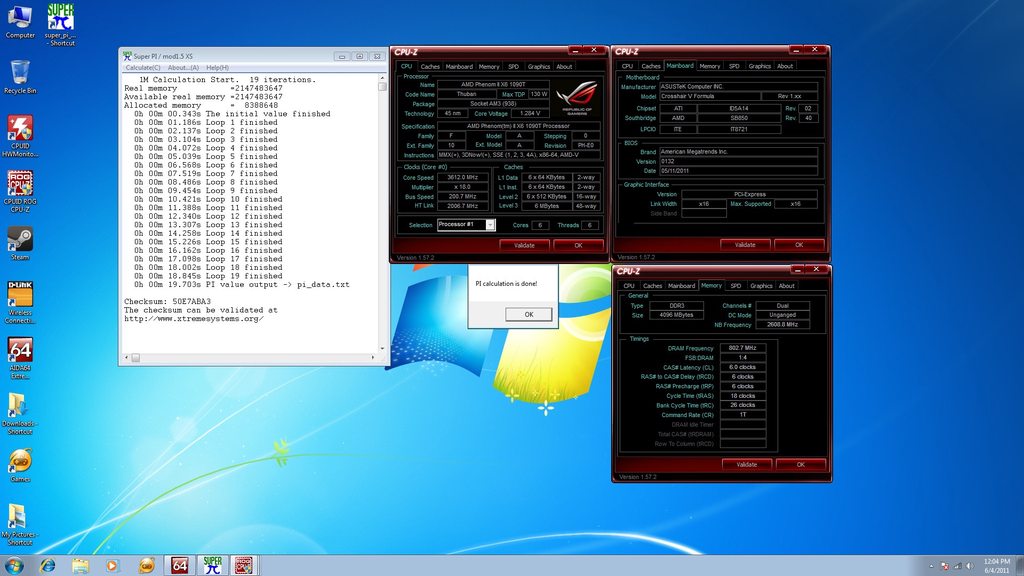Select the CPUID ROG CPU-Z desktop icon
The width and height of the screenshot is (1024, 576).
pos(20,191)
